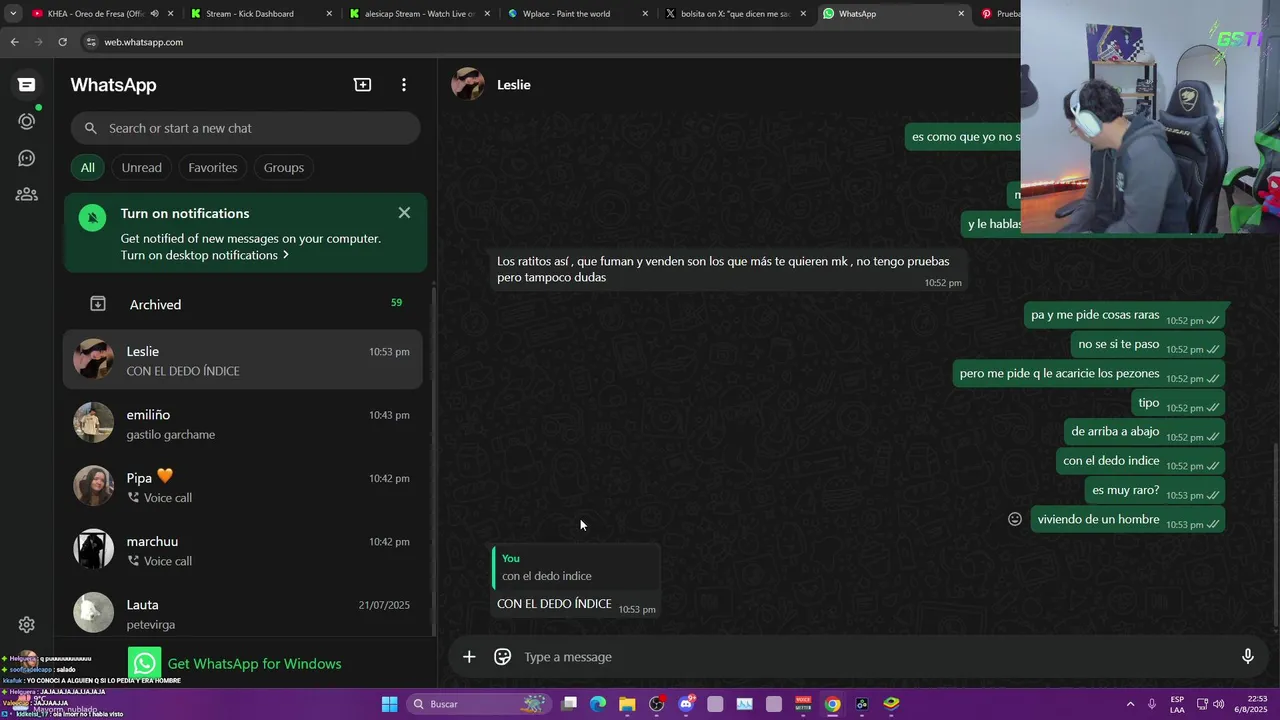Image resolution: width=1280 pixels, height=720 pixels.
Task: Click Leslie's profile picture in chat header
Action: pyautogui.click(x=468, y=84)
